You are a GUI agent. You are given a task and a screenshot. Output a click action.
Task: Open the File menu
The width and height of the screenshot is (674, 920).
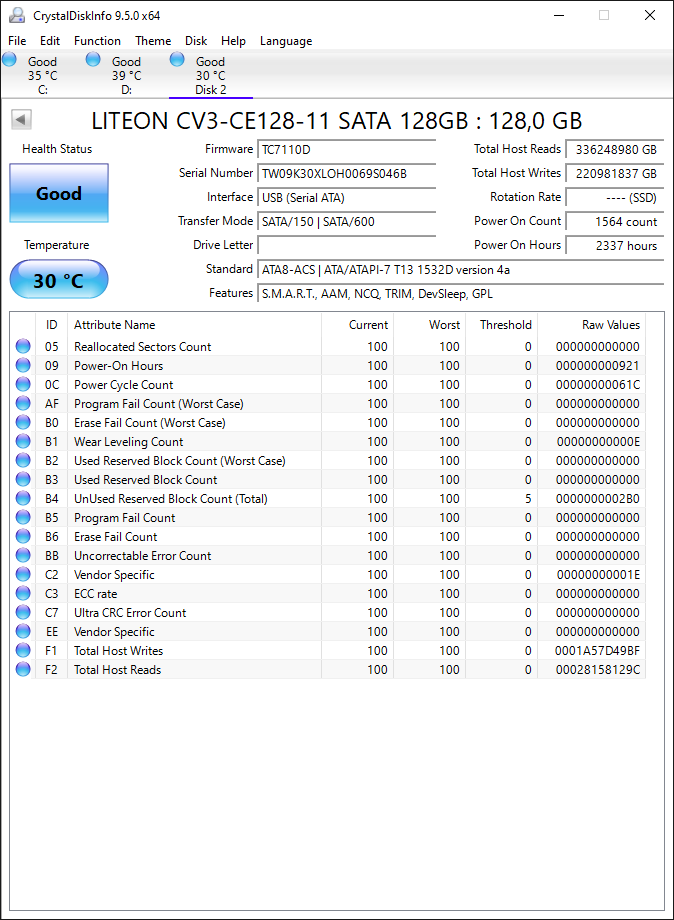[17, 40]
